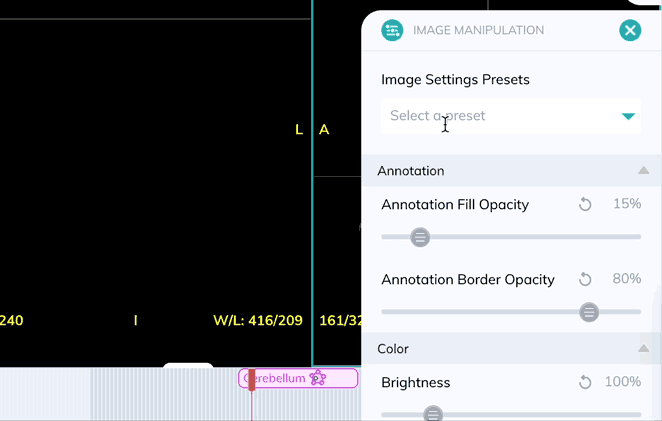This screenshot has height=421, width=662.
Task: Click the Annotation Border Opacity slider handle
Action: click(x=589, y=312)
